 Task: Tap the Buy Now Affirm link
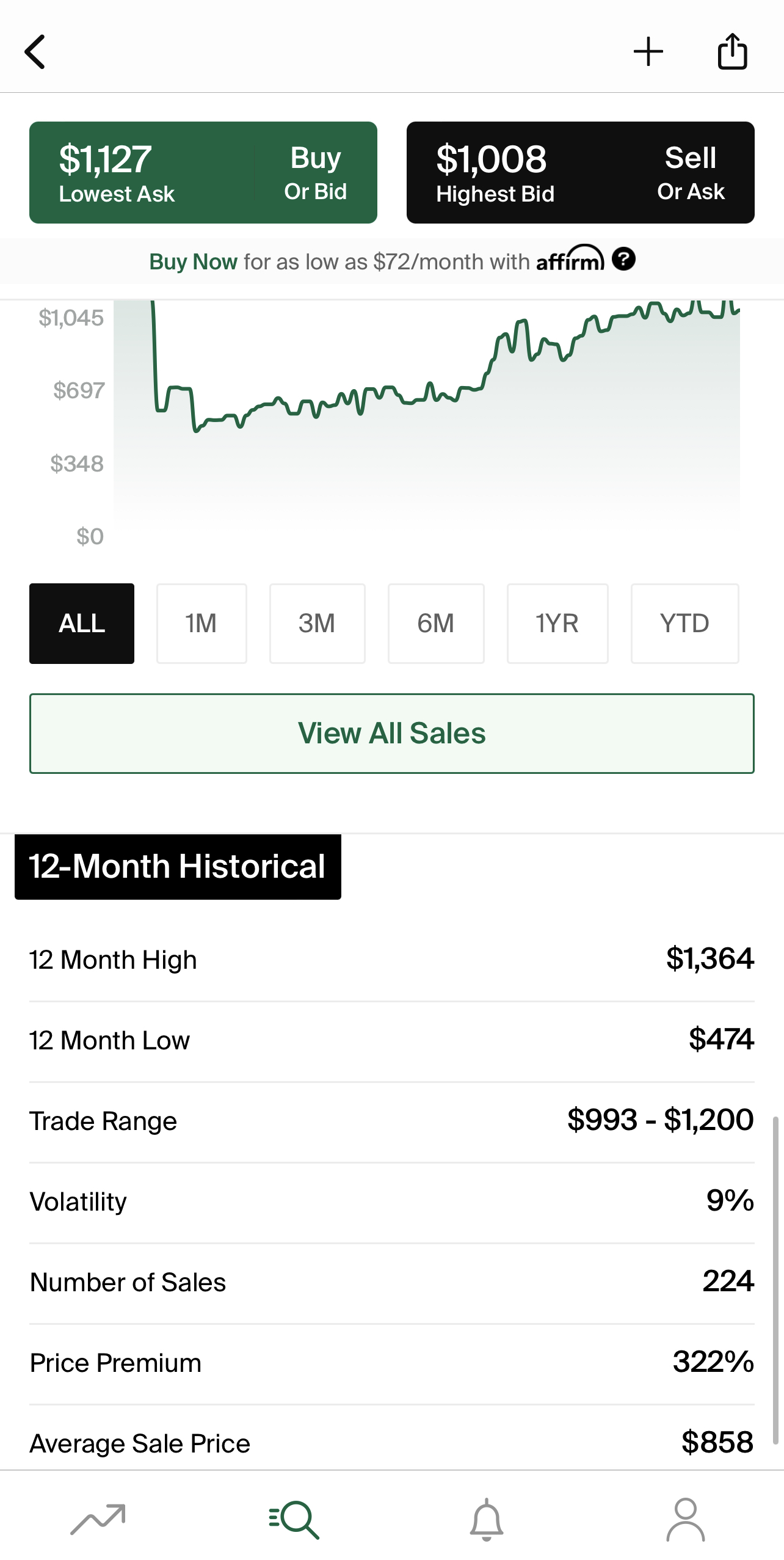click(193, 262)
